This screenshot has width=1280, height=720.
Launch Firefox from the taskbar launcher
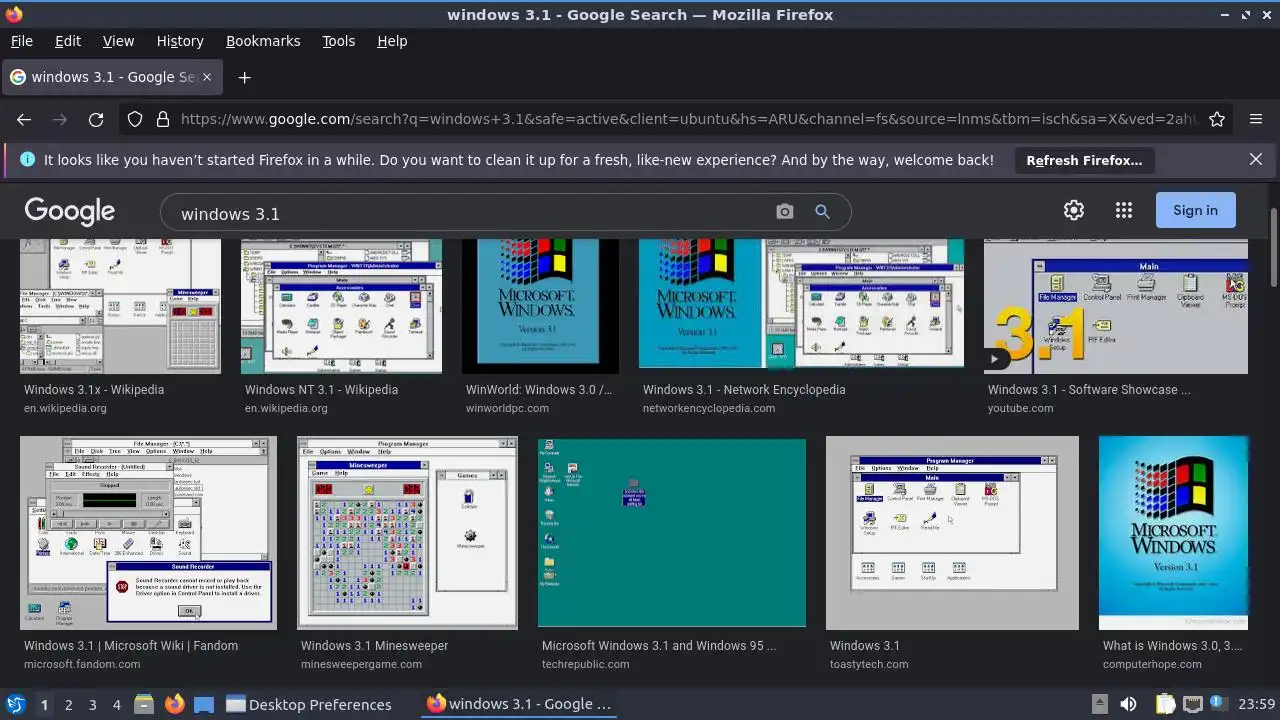pos(175,704)
